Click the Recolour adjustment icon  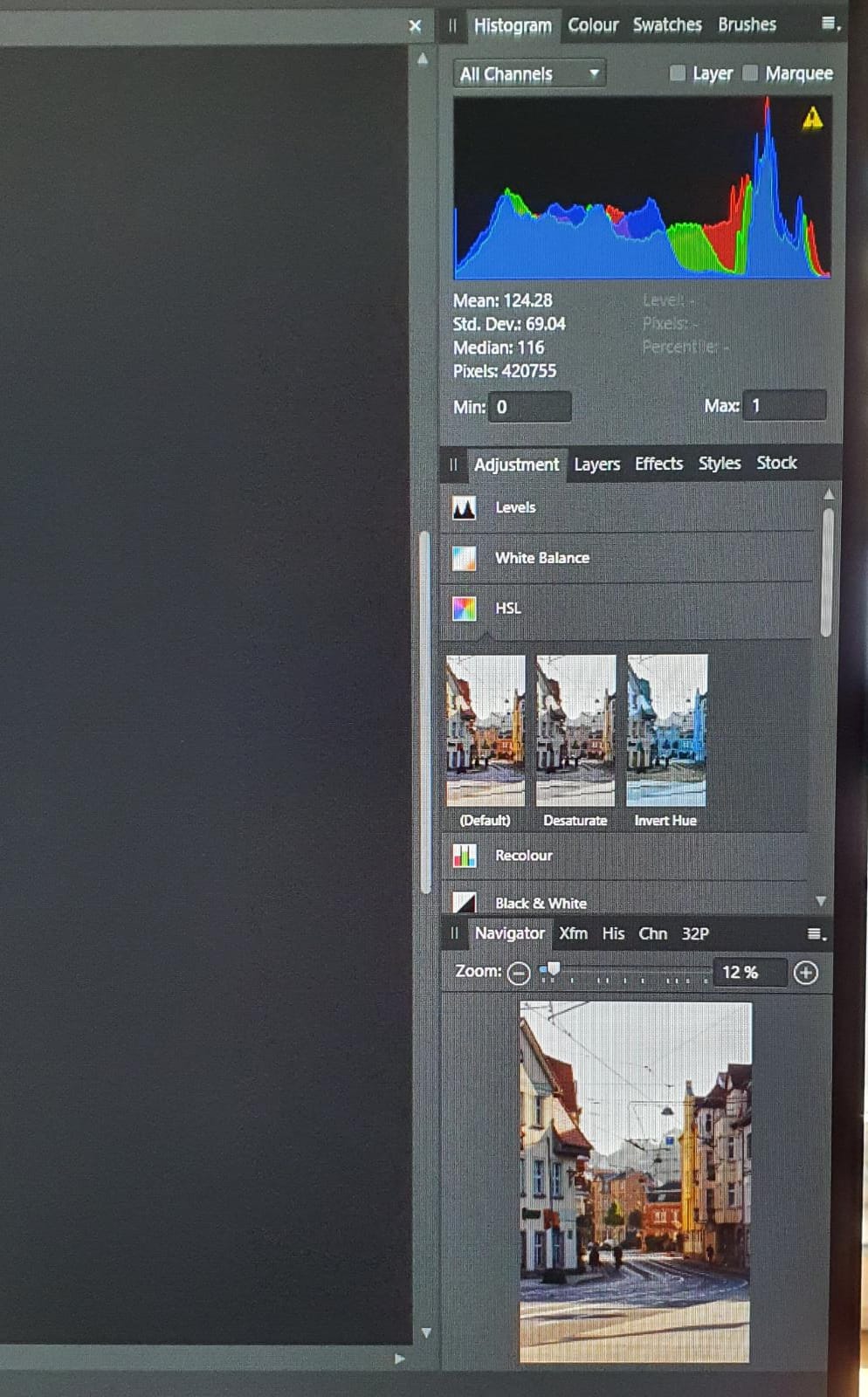pyautogui.click(x=464, y=856)
